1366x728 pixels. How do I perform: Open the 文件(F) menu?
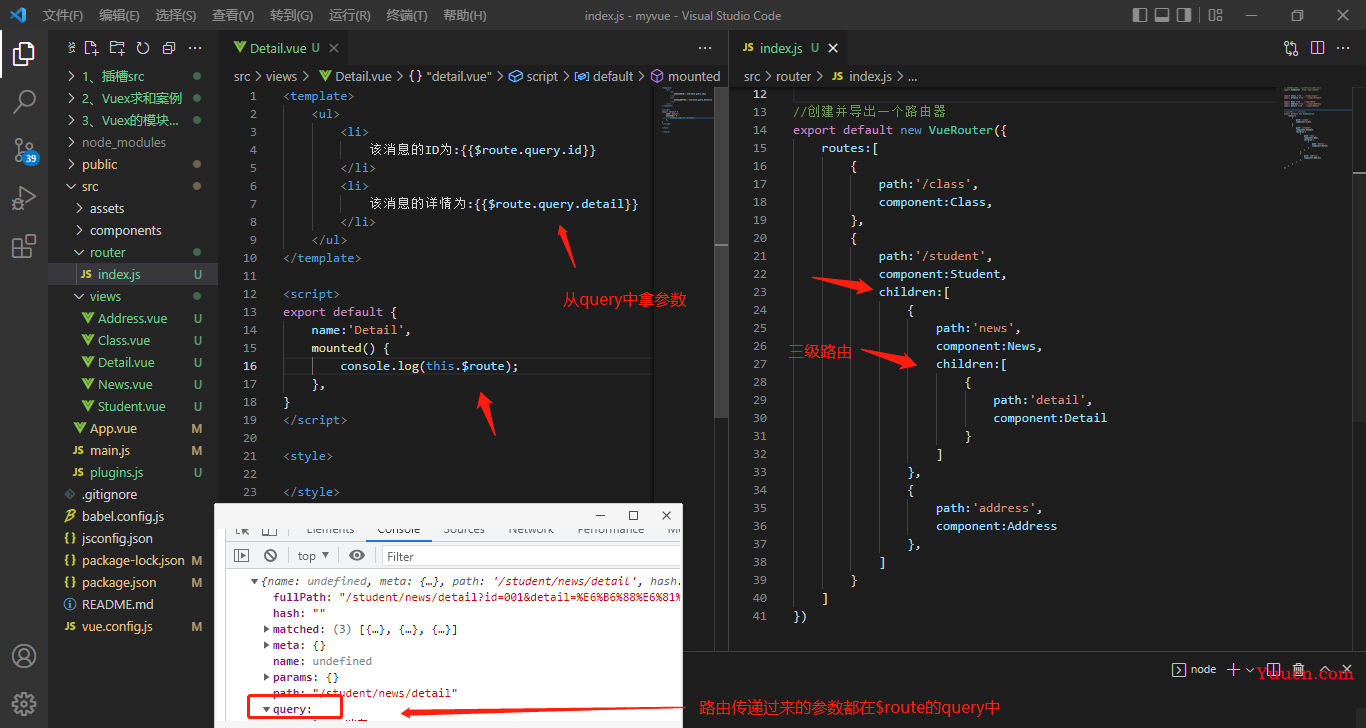coord(63,15)
